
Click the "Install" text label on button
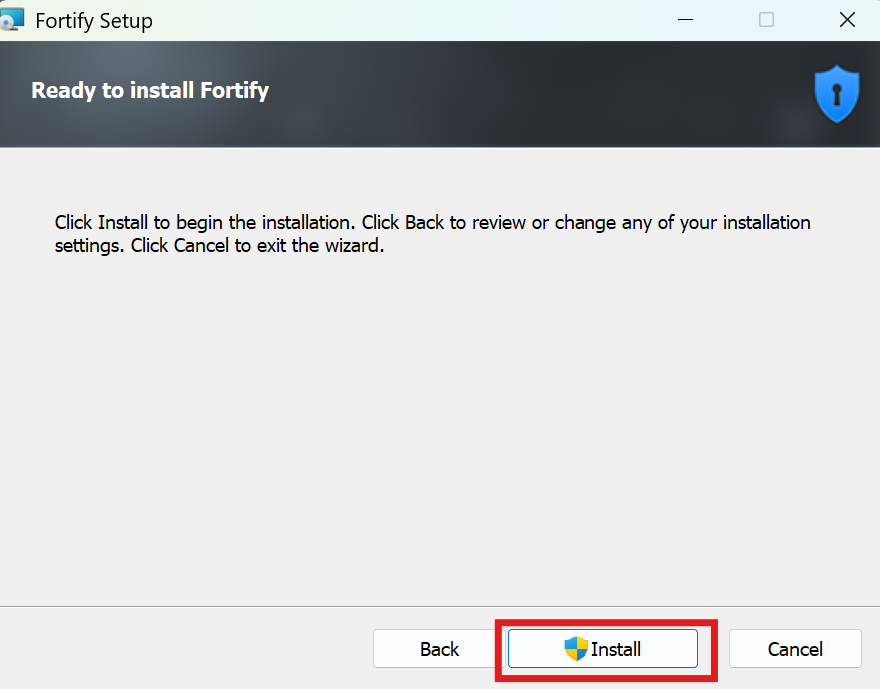[x=616, y=649]
